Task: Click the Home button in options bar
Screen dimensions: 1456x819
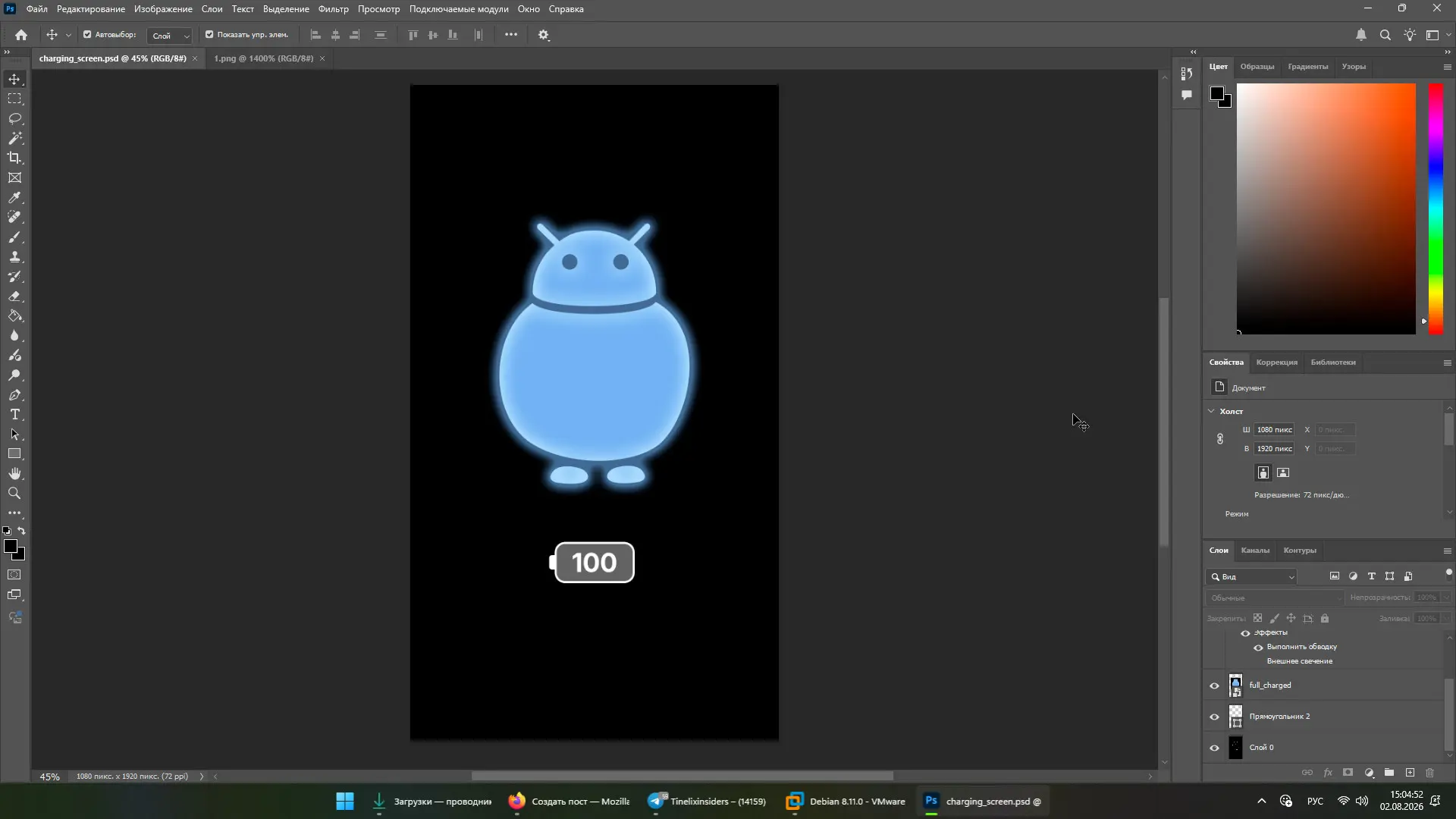Action: [21, 35]
